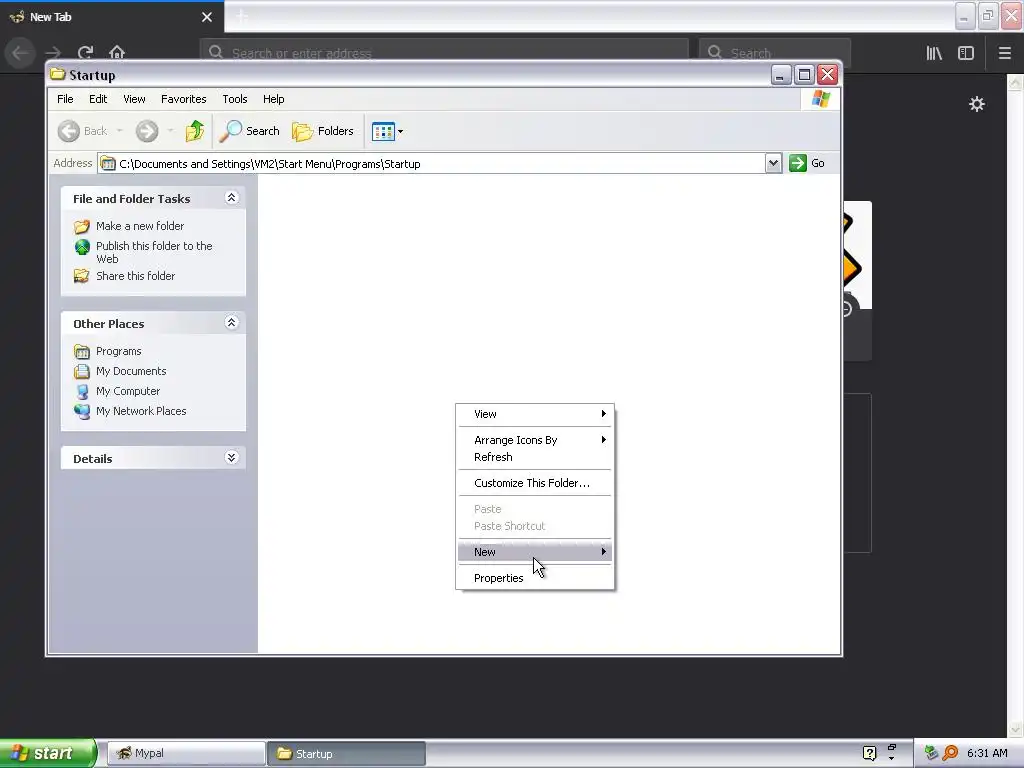This screenshot has width=1024, height=768.
Task: Click the orange magnifier tray icon
Action: coord(950,753)
